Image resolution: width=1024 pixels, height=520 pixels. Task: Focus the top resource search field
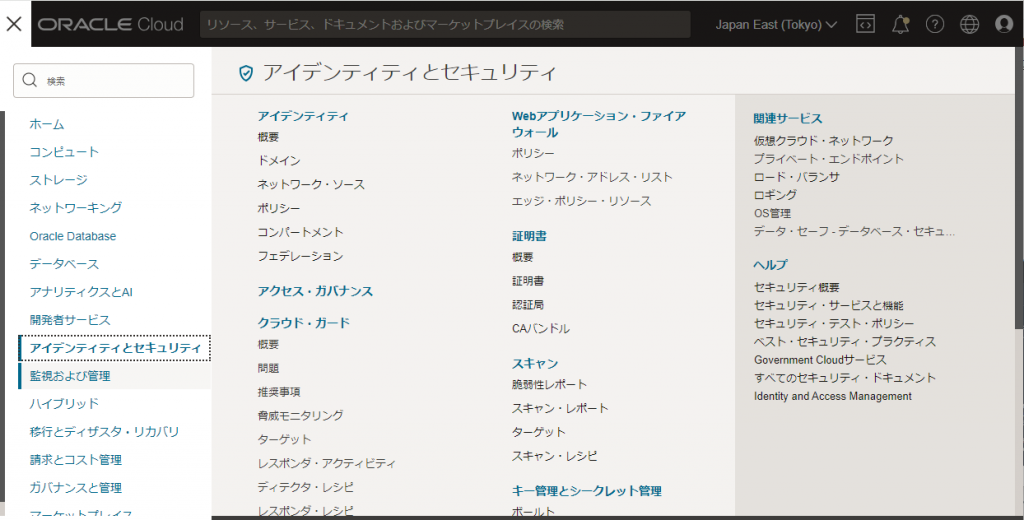pos(445,24)
